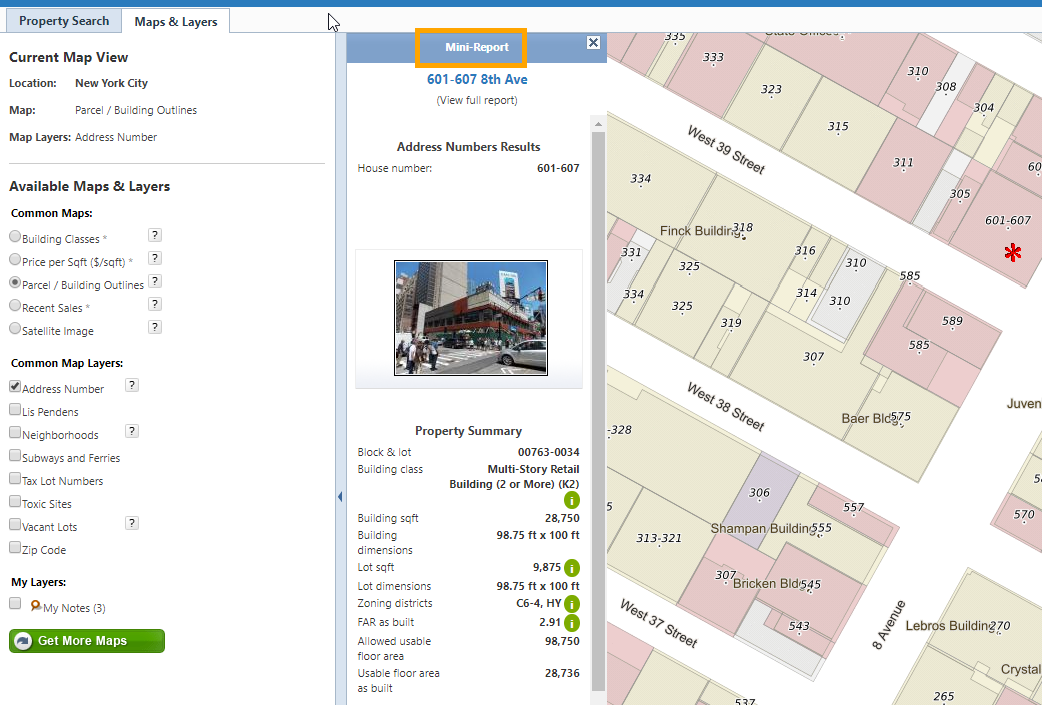
Task: Open help for Building Classes map
Action: pos(155,235)
